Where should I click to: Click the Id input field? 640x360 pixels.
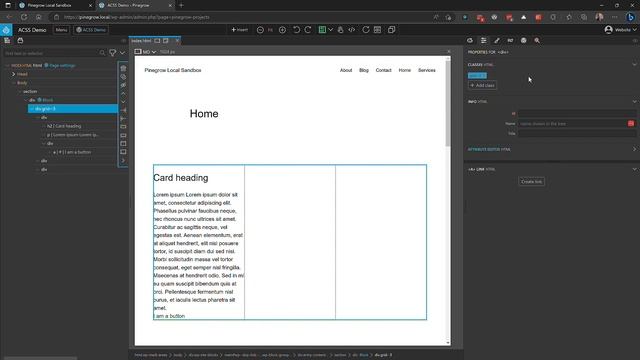tap(577, 113)
